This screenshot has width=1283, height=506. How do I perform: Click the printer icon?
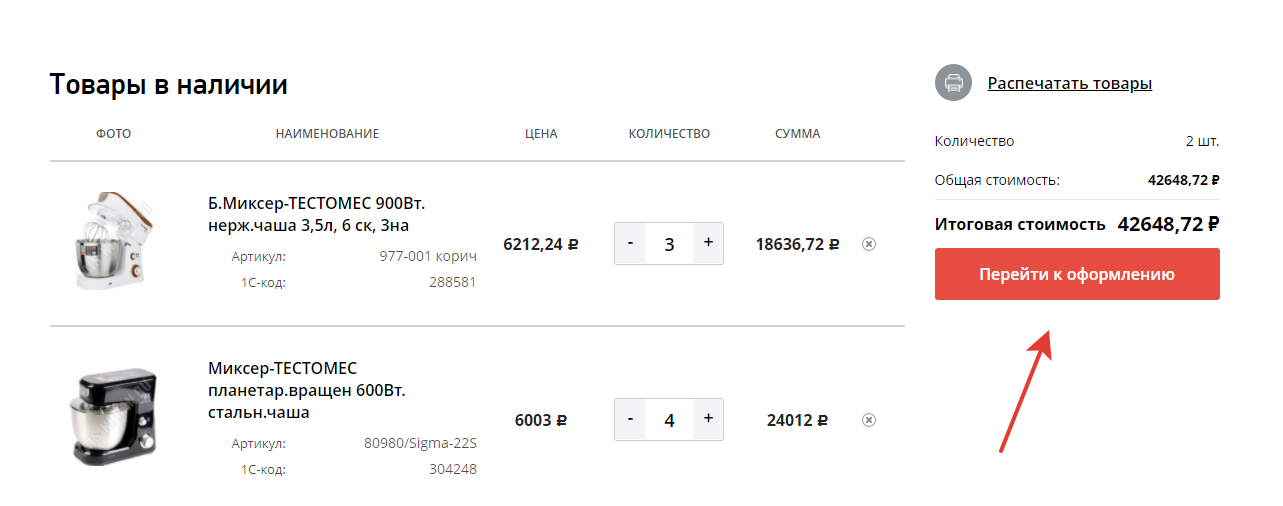[x=954, y=82]
